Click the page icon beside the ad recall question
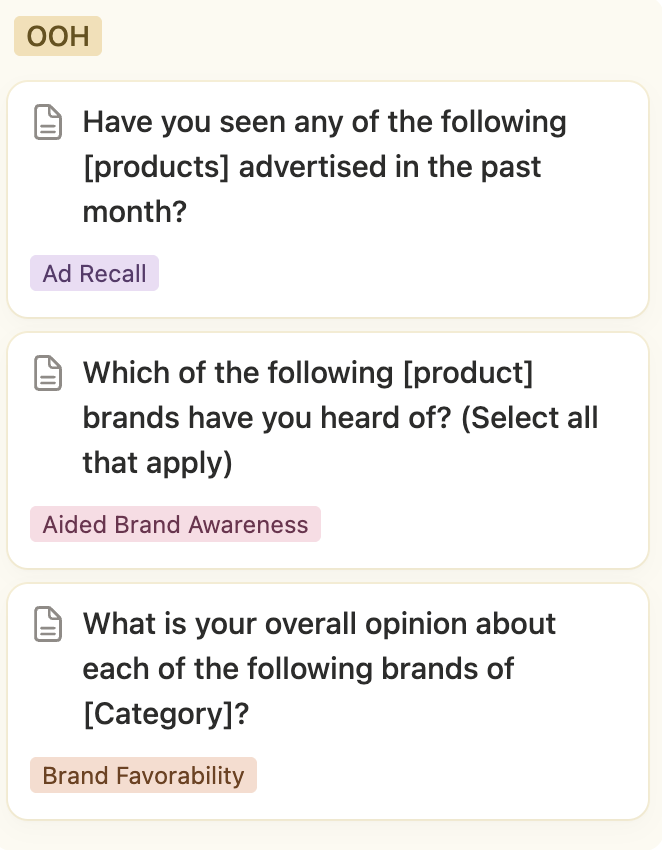 tap(48, 123)
